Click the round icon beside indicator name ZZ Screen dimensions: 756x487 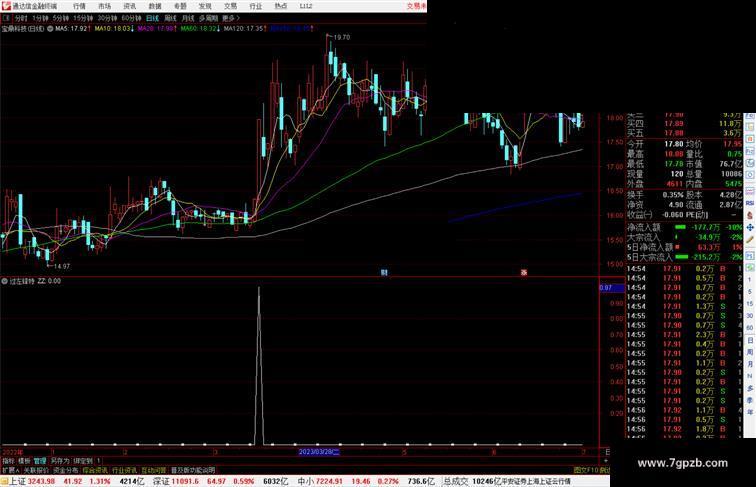4,281
